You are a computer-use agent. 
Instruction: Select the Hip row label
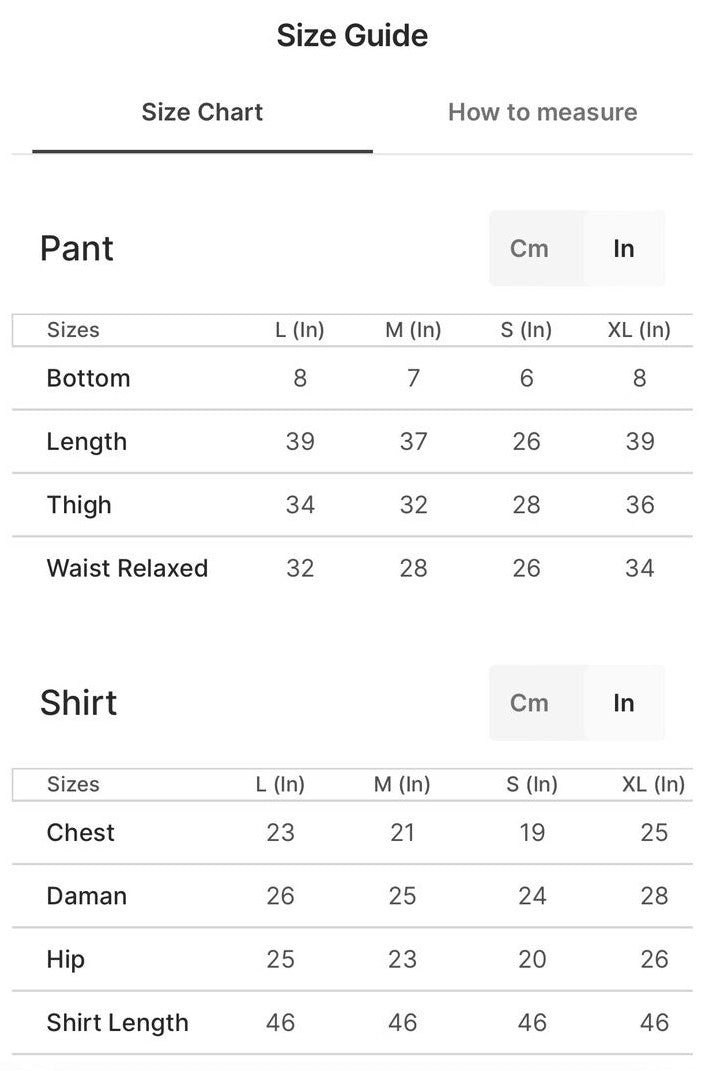click(x=65, y=959)
